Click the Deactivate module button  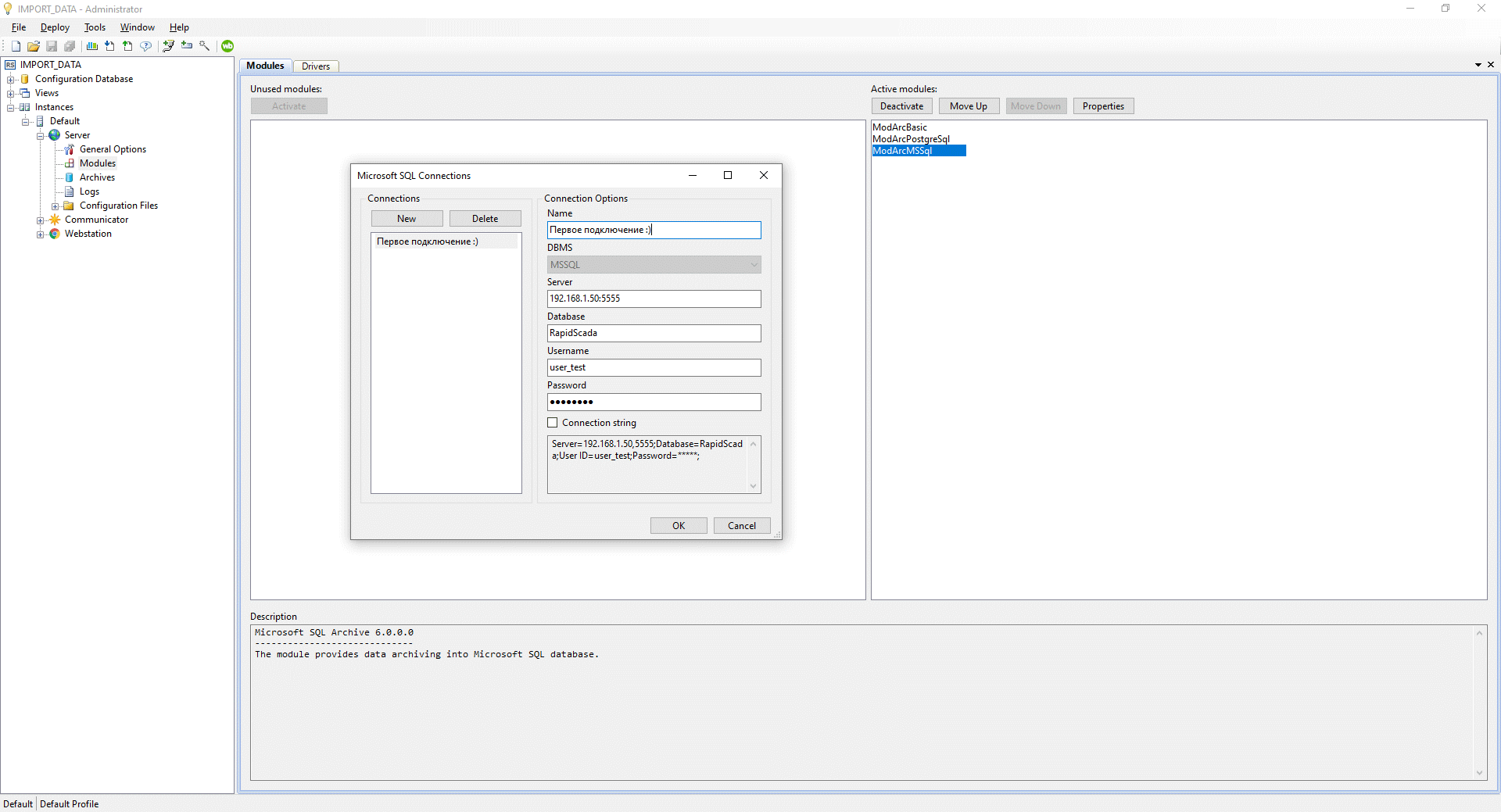click(x=901, y=106)
